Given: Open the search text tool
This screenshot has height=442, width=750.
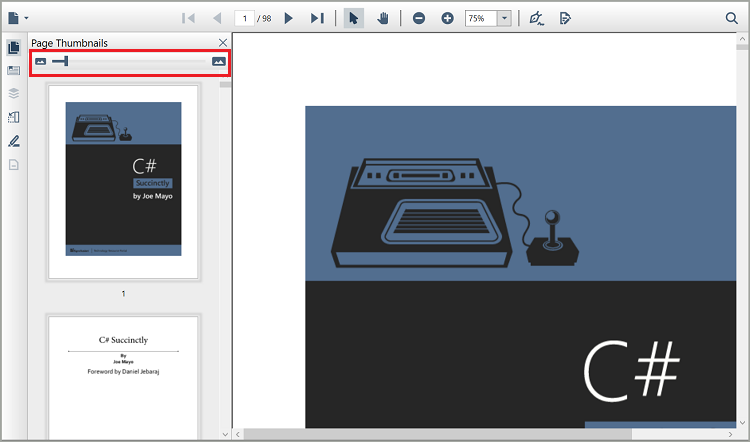Looking at the screenshot, I should (x=732, y=18).
